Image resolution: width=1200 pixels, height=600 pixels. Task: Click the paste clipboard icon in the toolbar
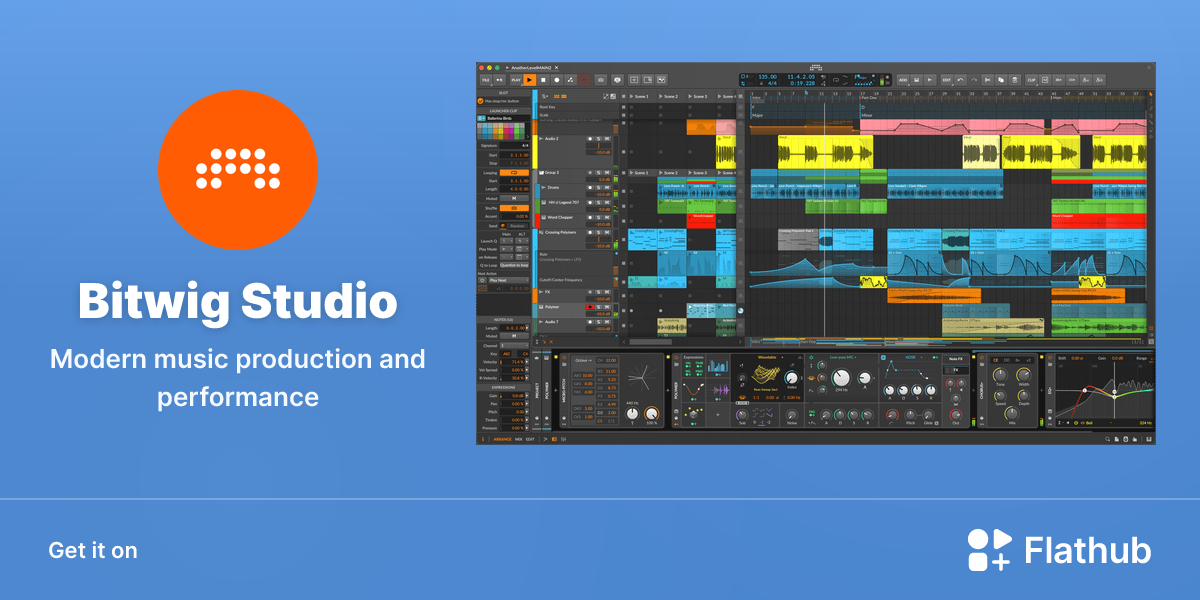[x=1015, y=80]
